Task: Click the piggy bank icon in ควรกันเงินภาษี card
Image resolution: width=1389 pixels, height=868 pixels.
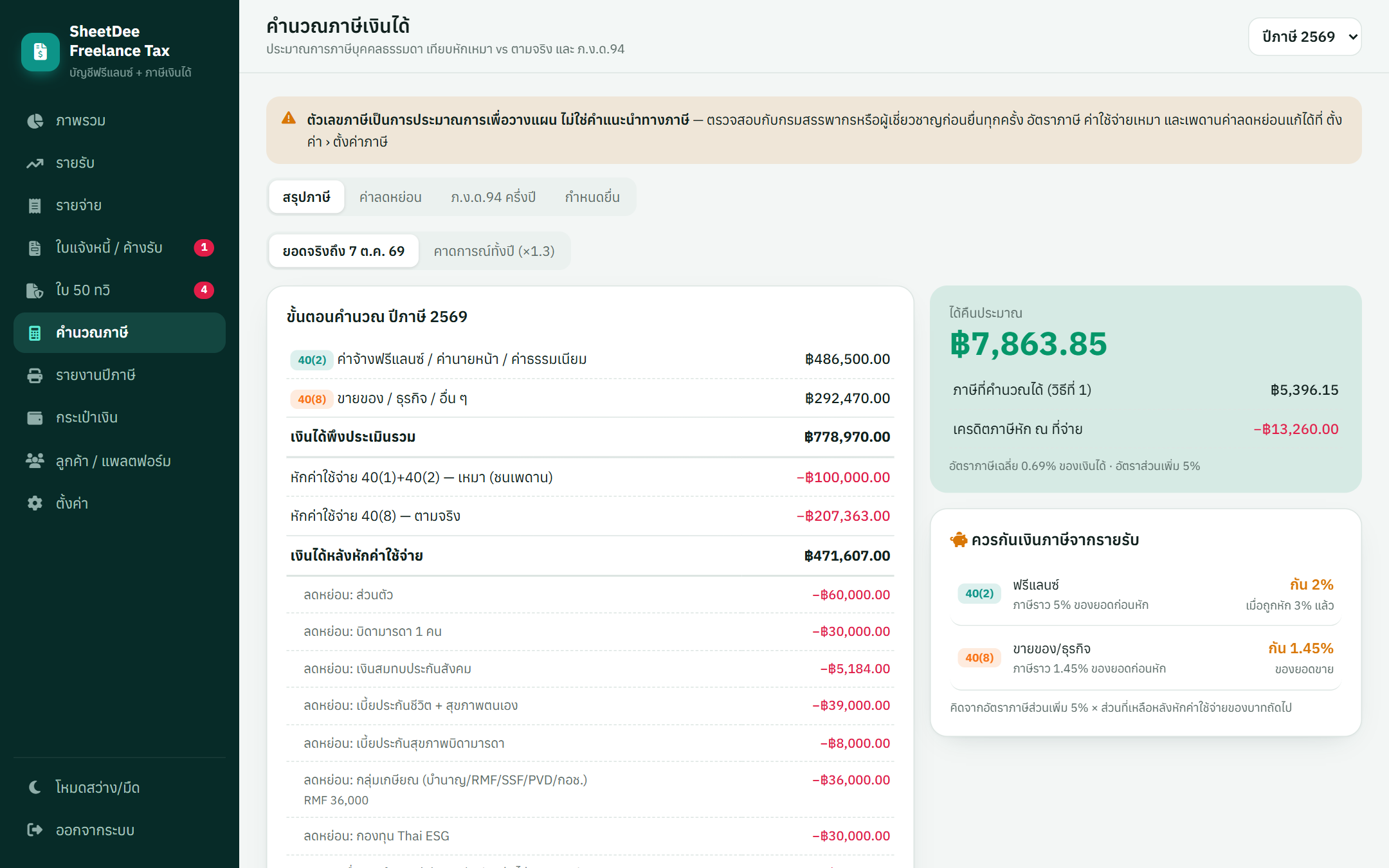Action: (x=958, y=539)
